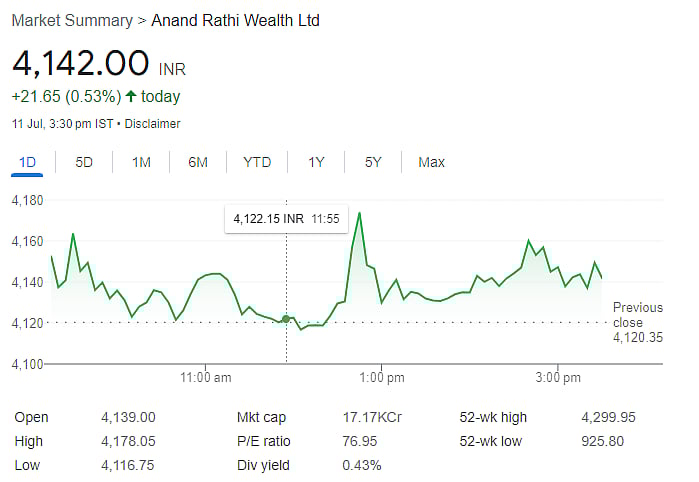Click the Div yield value 0.43%
This screenshot has width=699, height=482.
click(362, 466)
